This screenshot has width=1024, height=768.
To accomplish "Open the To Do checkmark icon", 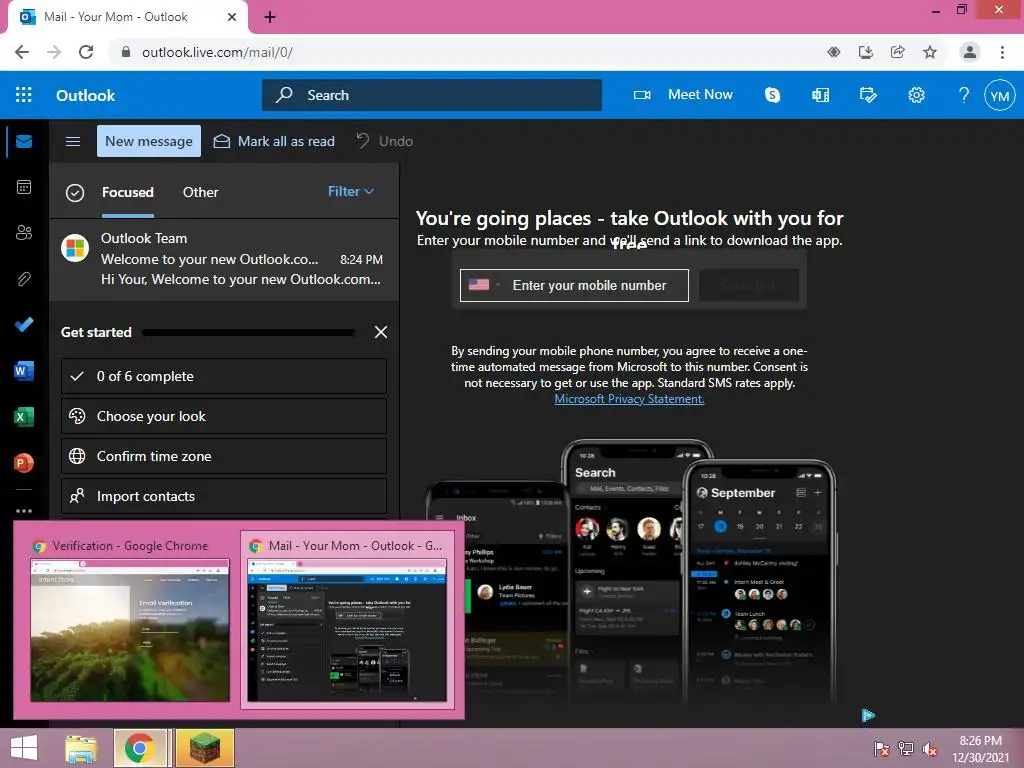I will 24,325.
